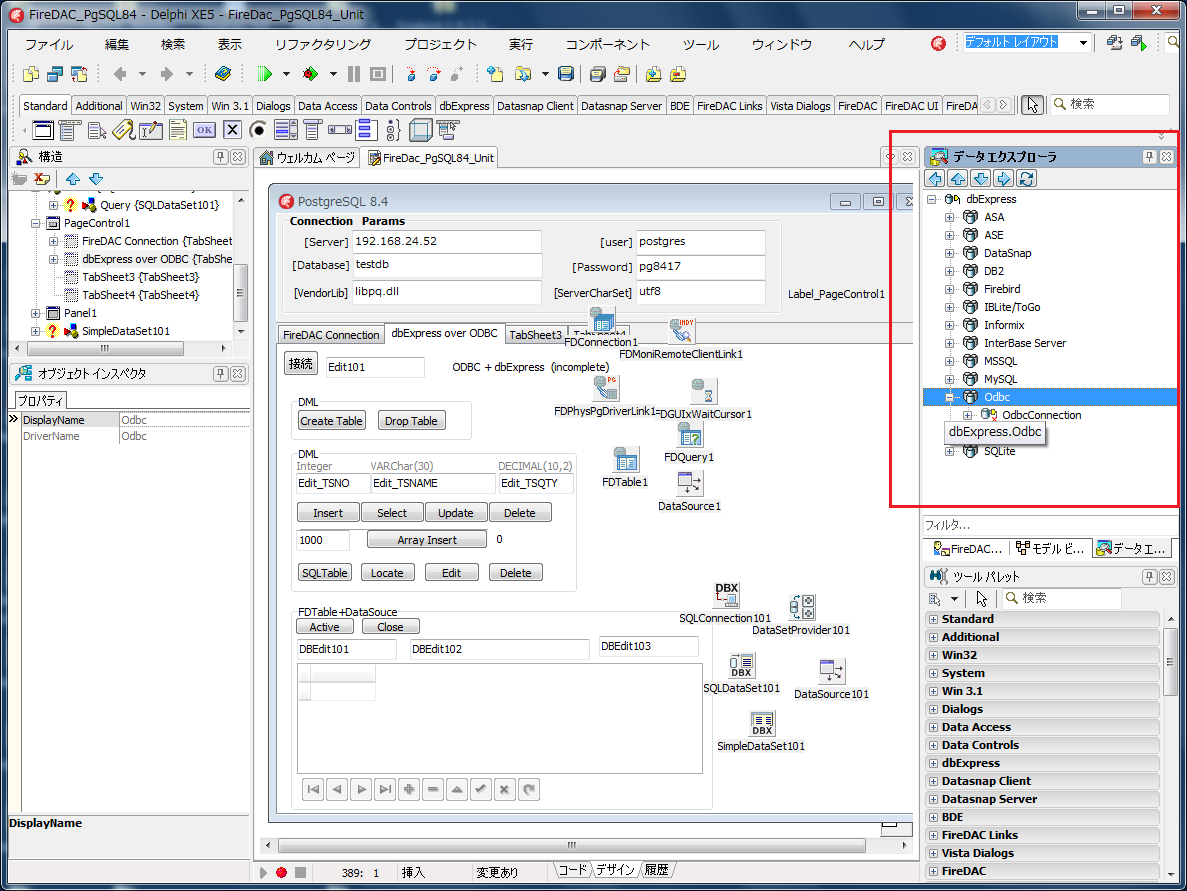The width and height of the screenshot is (1187, 891).
Task: Choose the TLabel tag icon in the palette
Action: coord(123,130)
